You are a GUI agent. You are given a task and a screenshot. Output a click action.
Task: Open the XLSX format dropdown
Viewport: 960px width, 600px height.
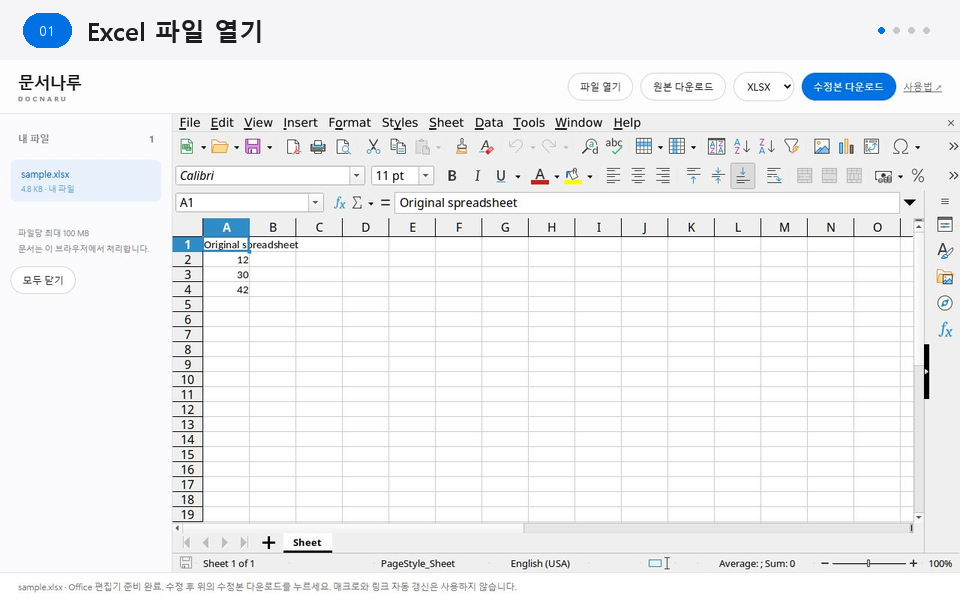click(763, 87)
